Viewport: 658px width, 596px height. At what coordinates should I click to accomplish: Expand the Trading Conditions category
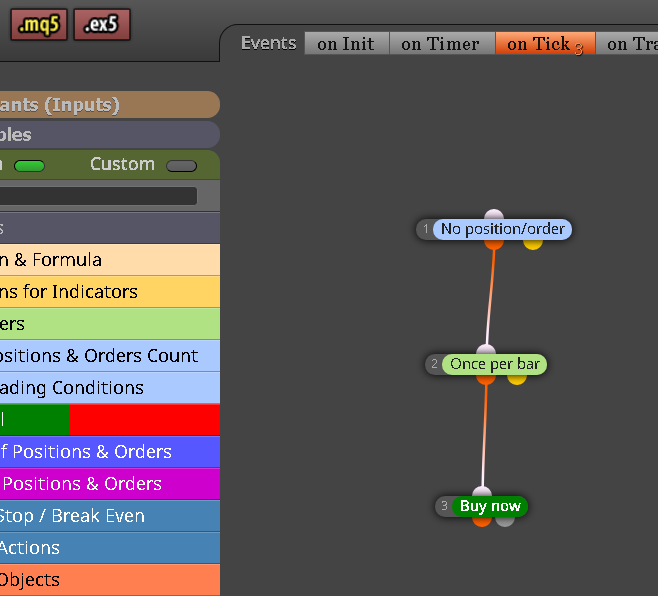click(110, 388)
